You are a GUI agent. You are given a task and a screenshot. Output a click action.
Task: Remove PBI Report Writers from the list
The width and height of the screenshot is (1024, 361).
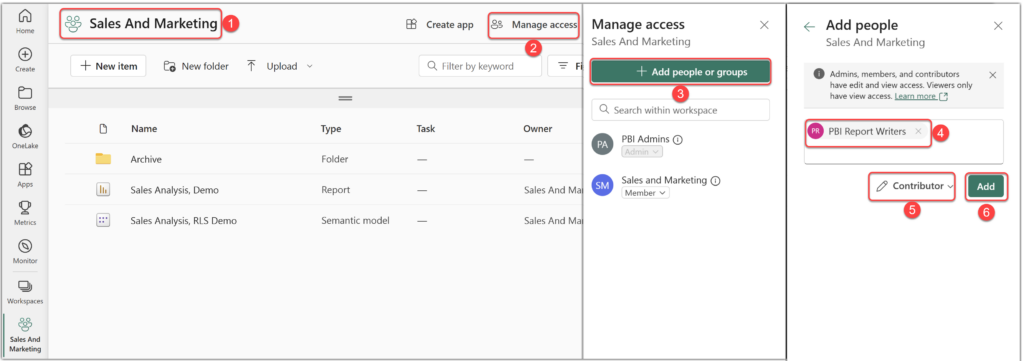tap(918, 131)
